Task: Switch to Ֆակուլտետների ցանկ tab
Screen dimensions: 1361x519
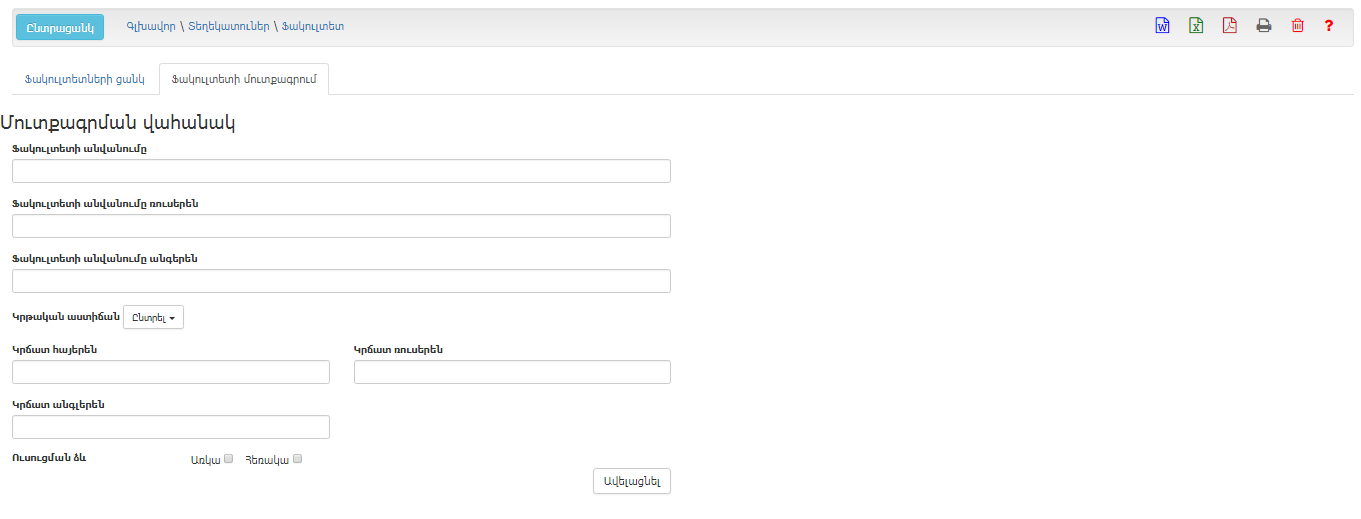Action: pyautogui.click(x=85, y=79)
